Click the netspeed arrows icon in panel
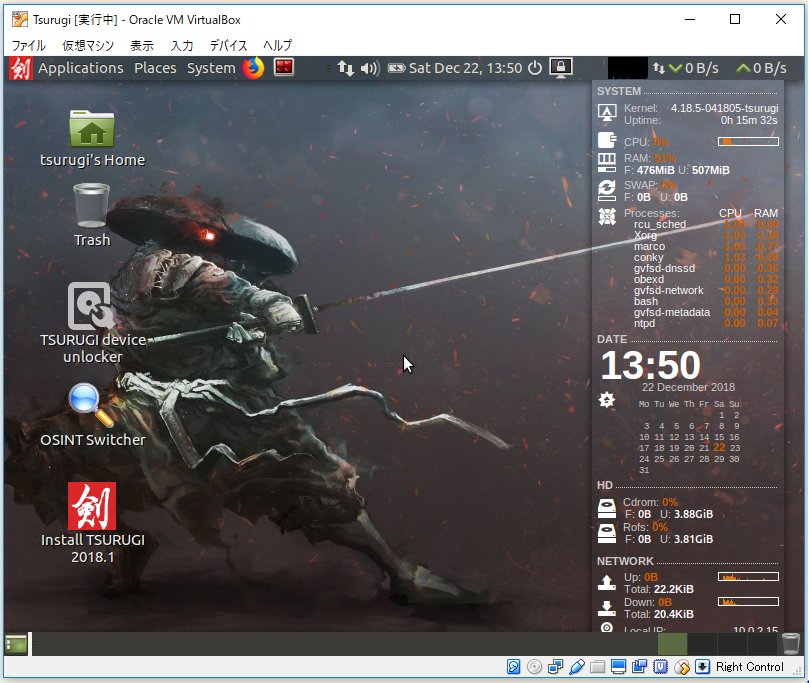 (658, 68)
